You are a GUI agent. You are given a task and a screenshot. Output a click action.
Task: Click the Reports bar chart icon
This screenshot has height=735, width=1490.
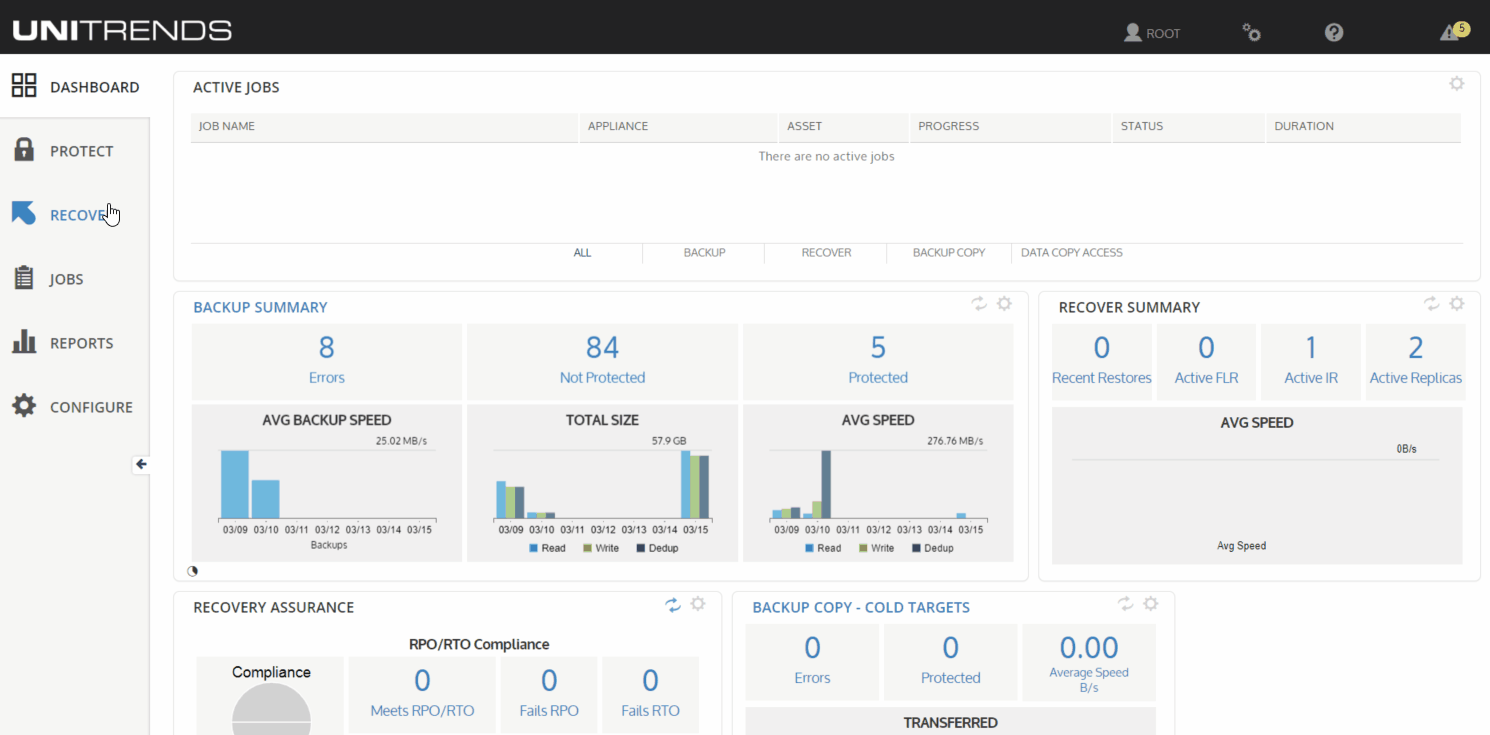(x=24, y=342)
